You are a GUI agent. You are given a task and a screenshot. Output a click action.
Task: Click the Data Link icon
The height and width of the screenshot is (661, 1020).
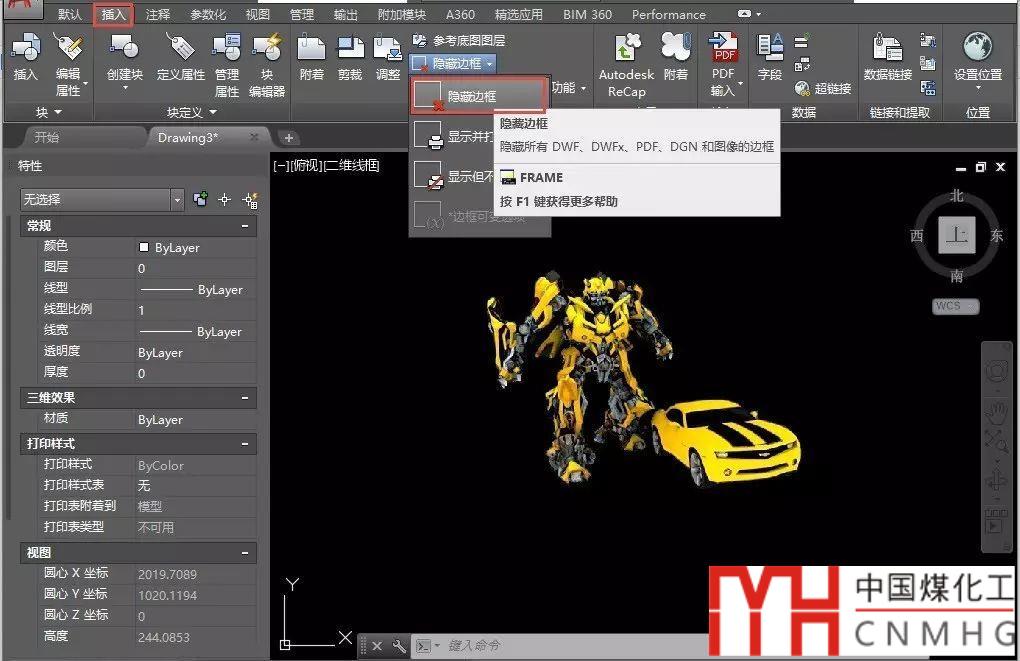point(887,49)
